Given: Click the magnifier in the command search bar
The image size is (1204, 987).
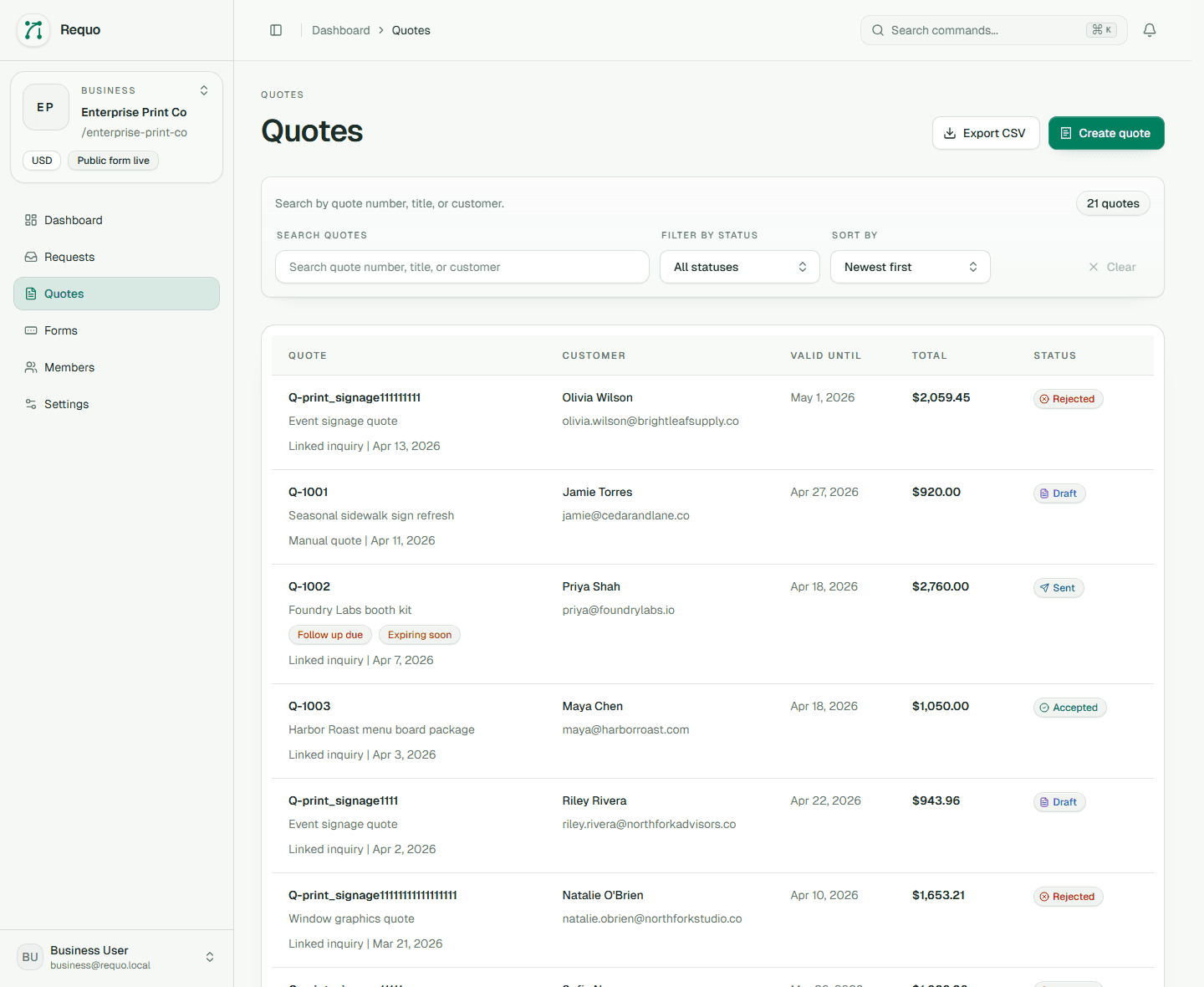Looking at the screenshot, I should 877,29.
